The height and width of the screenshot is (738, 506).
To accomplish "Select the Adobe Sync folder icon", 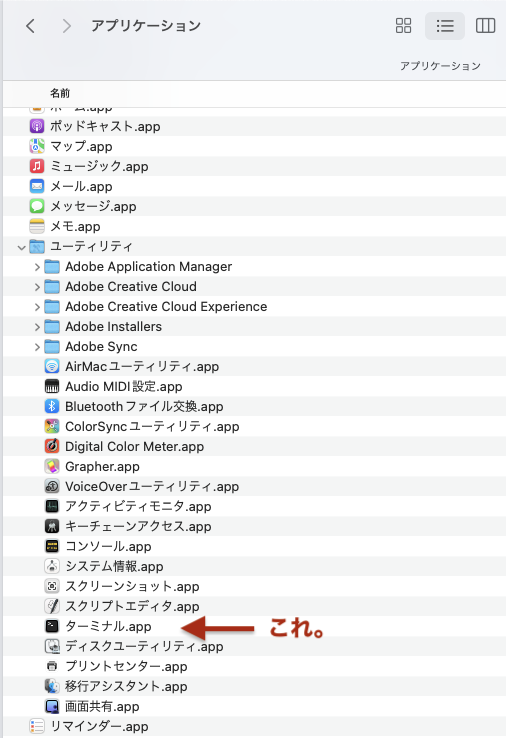I will (52, 346).
